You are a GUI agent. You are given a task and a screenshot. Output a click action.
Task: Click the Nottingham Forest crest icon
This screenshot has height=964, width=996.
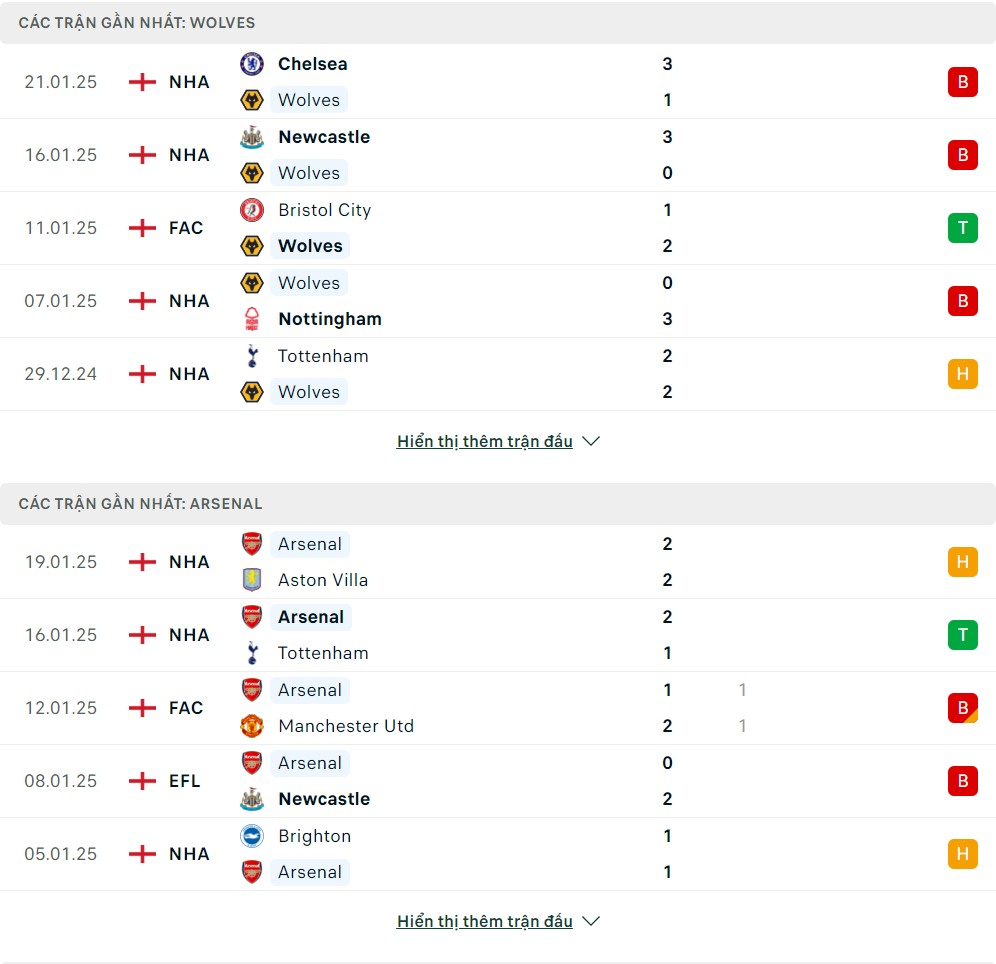point(252,319)
